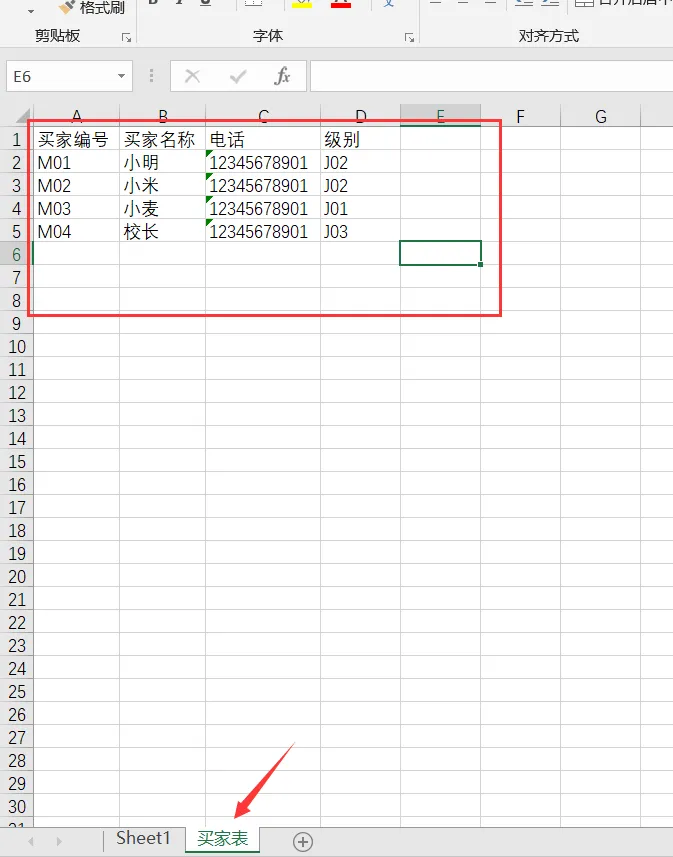Image resolution: width=673 pixels, height=857 pixels.
Task: Select the J02 cell in M02's row
Action: [360, 185]
